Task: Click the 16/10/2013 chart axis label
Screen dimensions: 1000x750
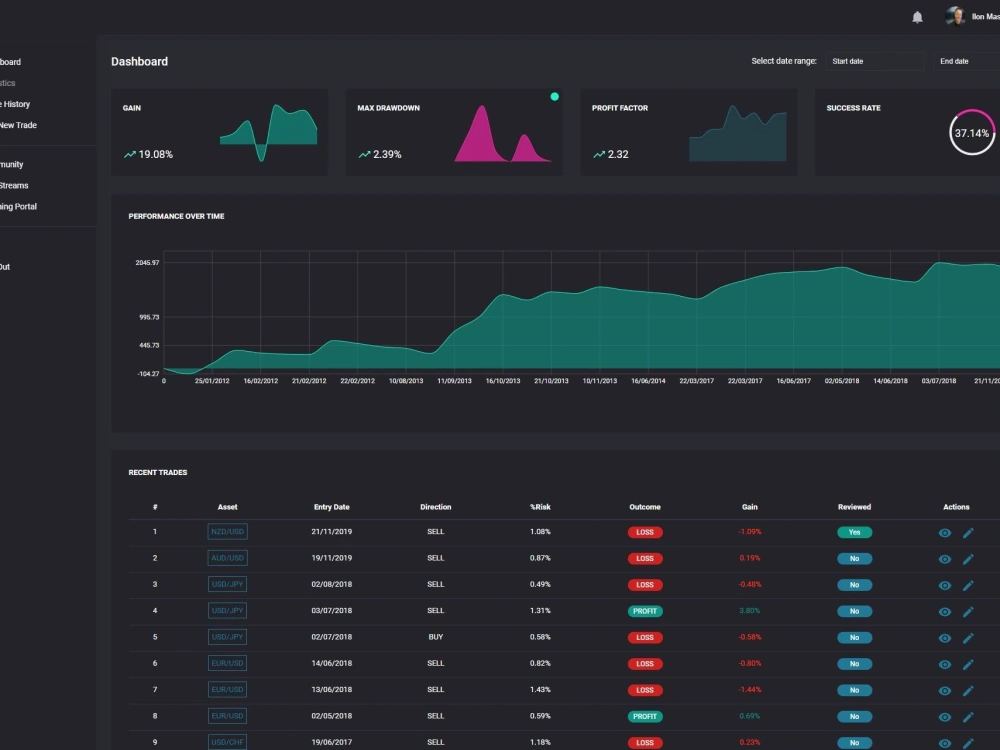Action: (503, 381)
